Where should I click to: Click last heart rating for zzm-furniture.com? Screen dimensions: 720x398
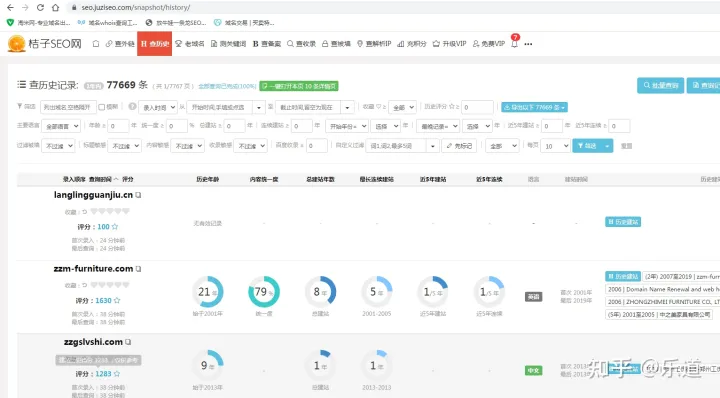tap(126, 285)
